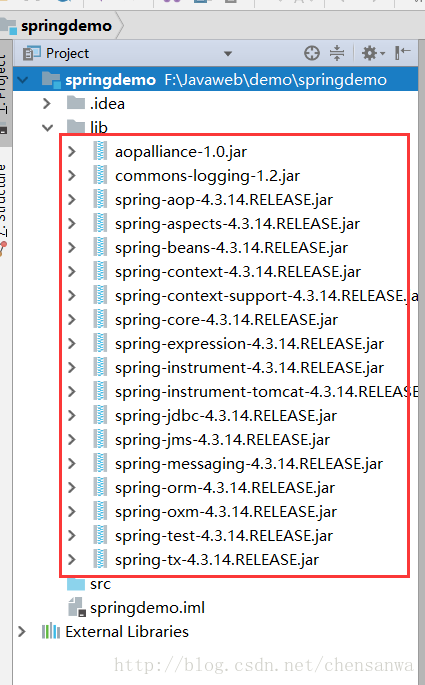The width and height of the screenshot is (425, 685).
Task: Select spring-context-support-4.3.14.RELEASE jar
Action: pos(266,296)
